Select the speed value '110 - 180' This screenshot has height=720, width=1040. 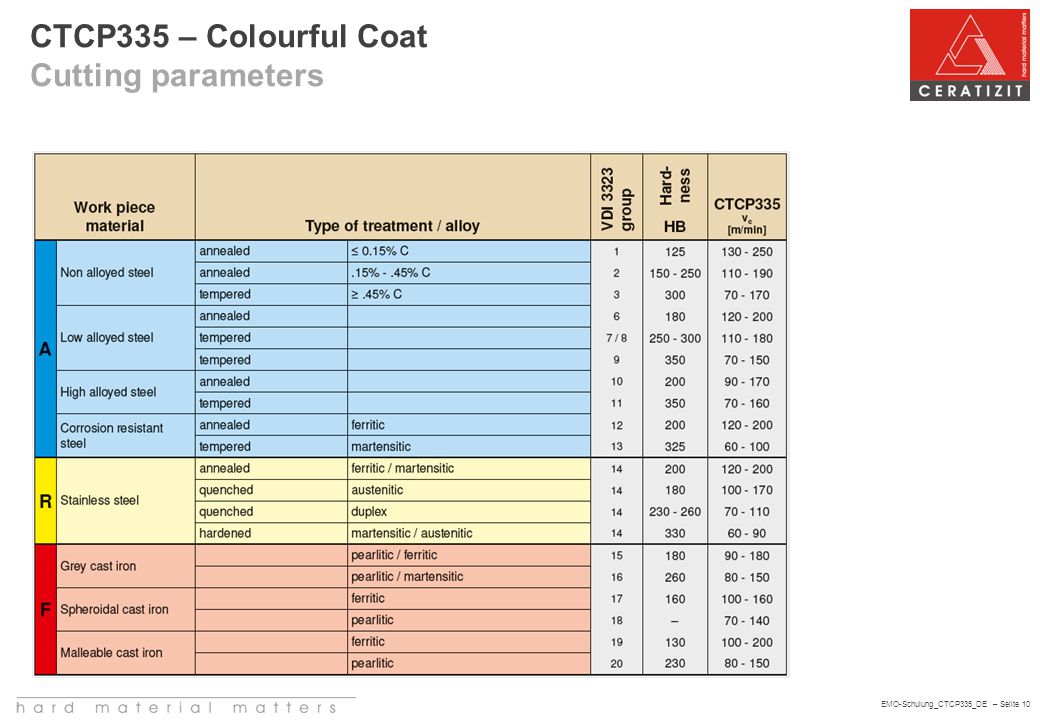click(747, 338)
